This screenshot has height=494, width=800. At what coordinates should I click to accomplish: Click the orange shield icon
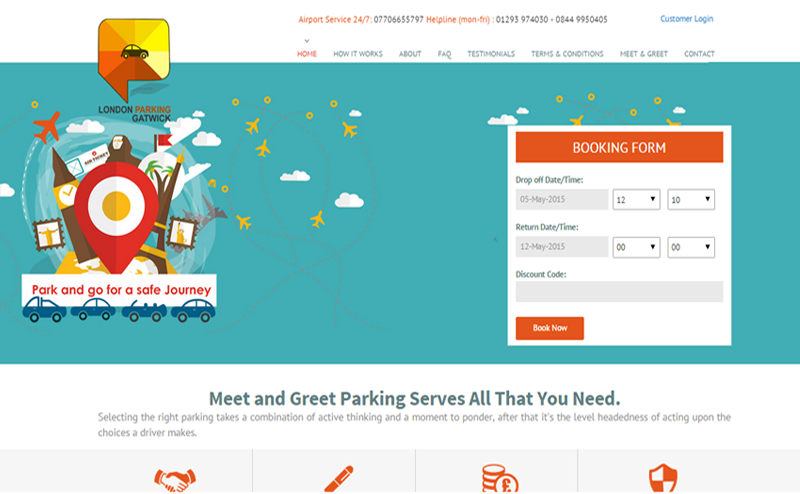[x=663, y=478]
